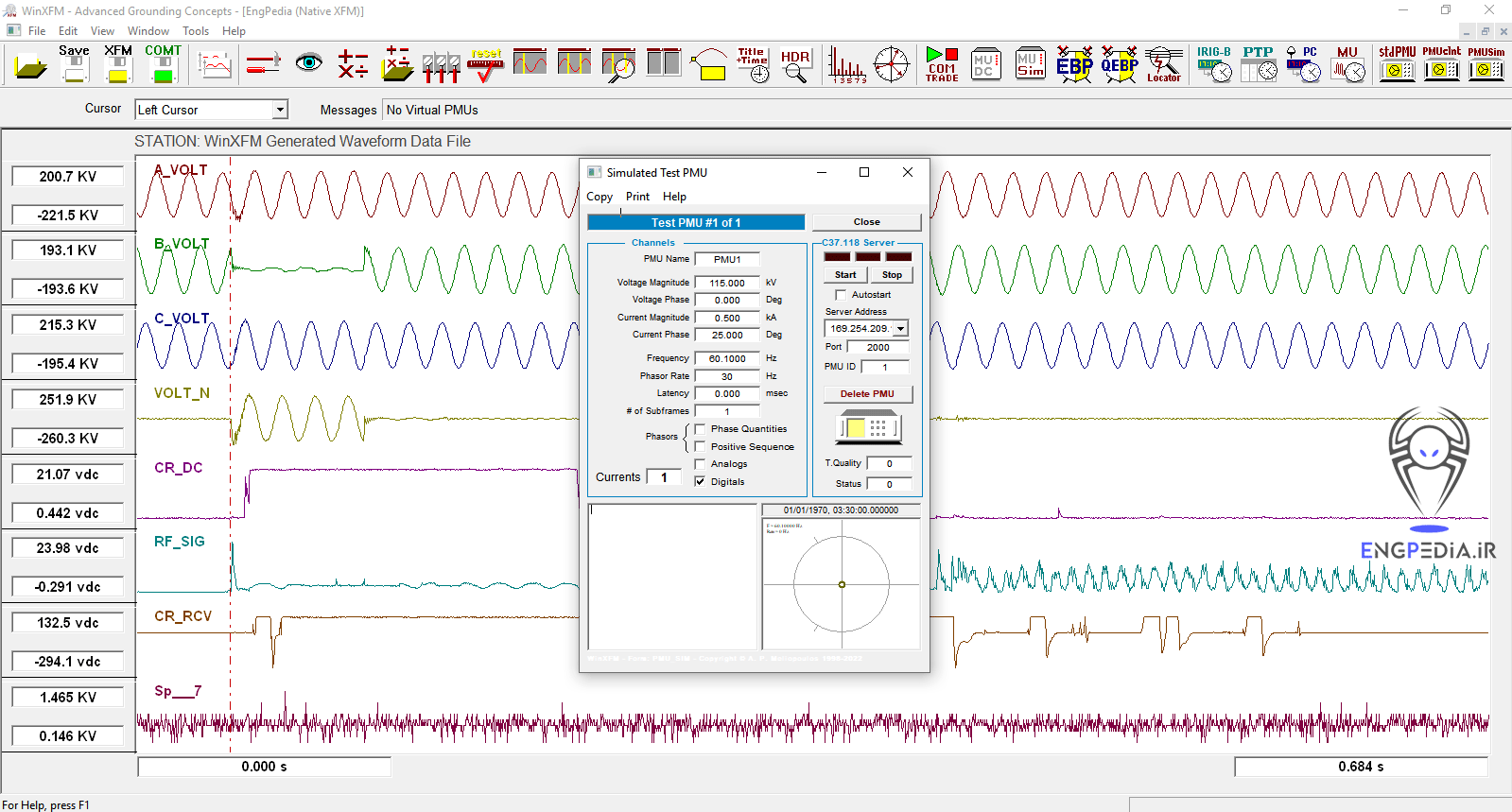Open the File menu

point(37,31)
